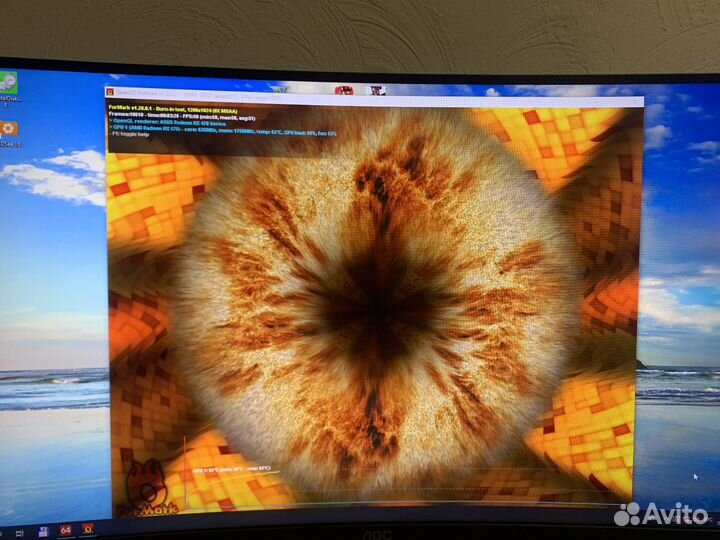Open the dark desktop icon behind FurMark window
Viewport: 720px width, 540px height.
click(377, 90)
